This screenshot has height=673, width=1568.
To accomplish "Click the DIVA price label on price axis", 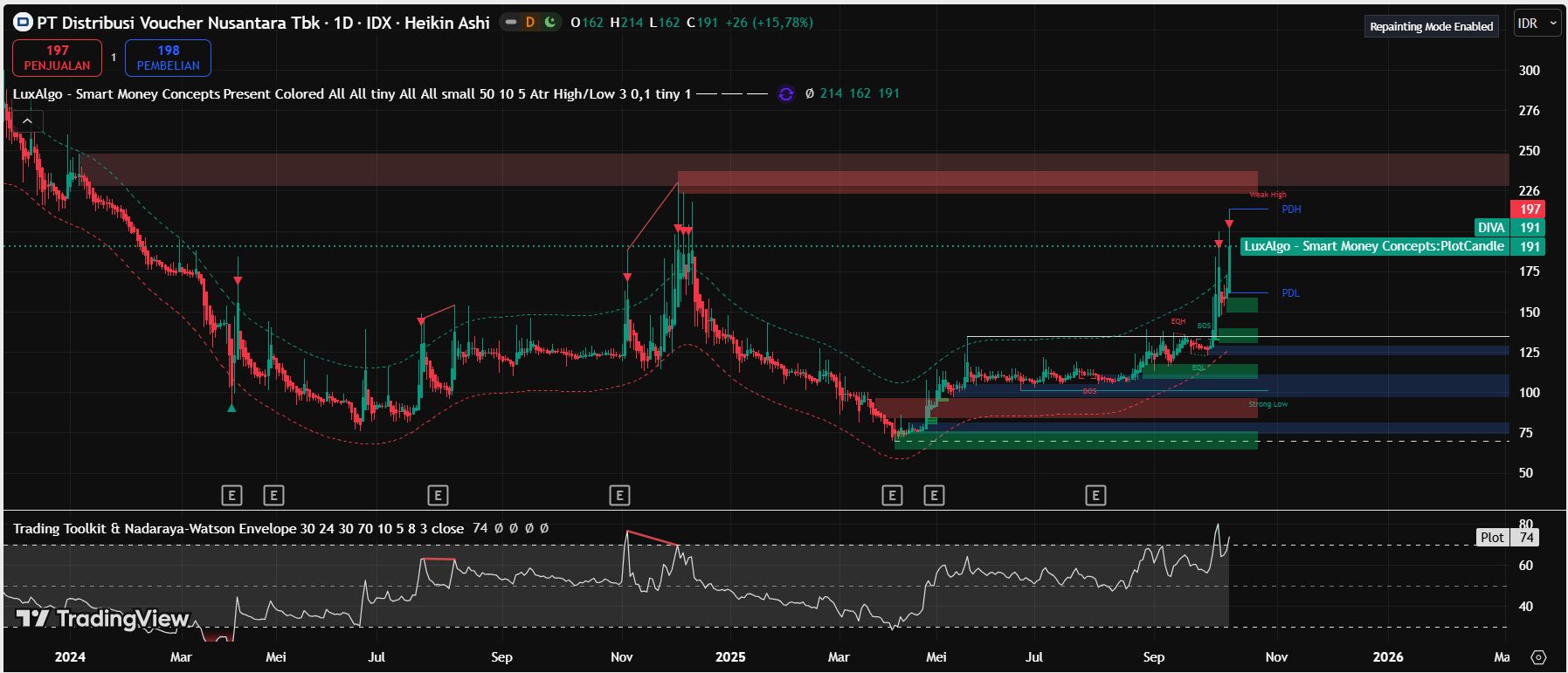I will [x=1491, y=228].
